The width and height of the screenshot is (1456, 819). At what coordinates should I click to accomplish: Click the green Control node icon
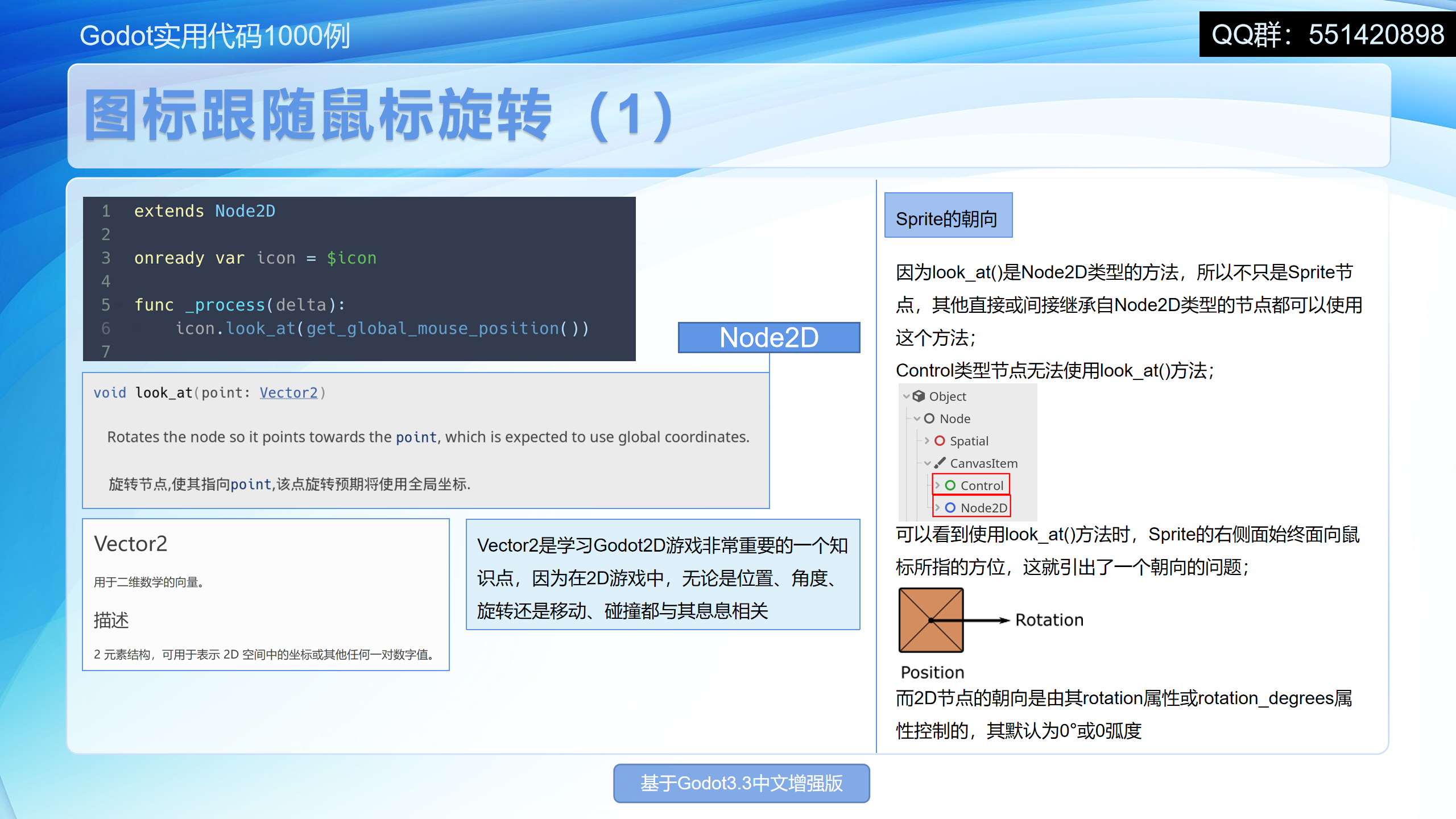(950, 485)
